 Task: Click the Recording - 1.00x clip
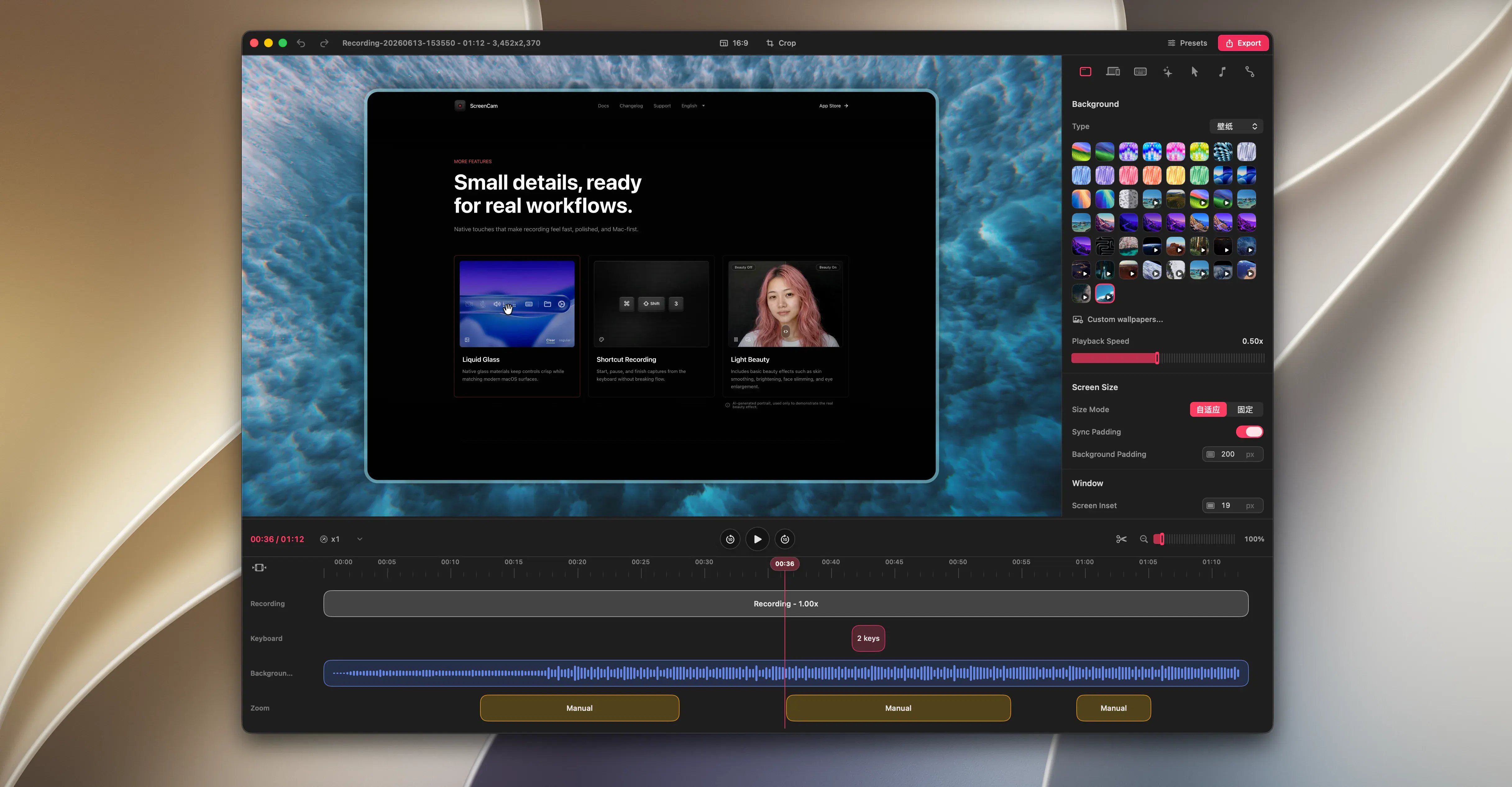(786, 604)
